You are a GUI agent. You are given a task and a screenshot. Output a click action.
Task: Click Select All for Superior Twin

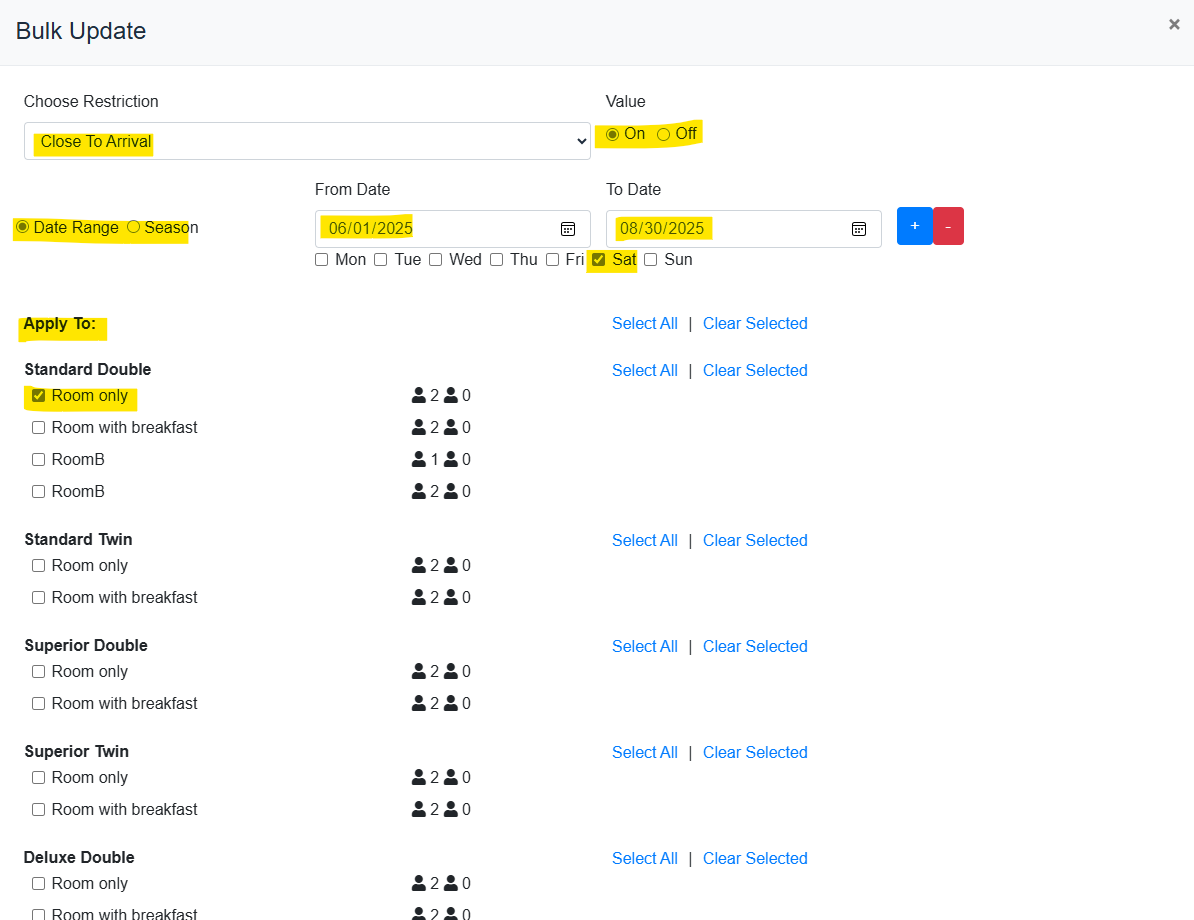(644, 753)
